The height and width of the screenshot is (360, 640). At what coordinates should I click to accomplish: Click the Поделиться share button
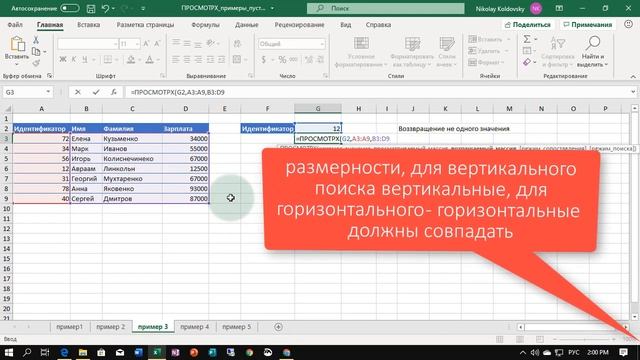click(x=528, y=25)
